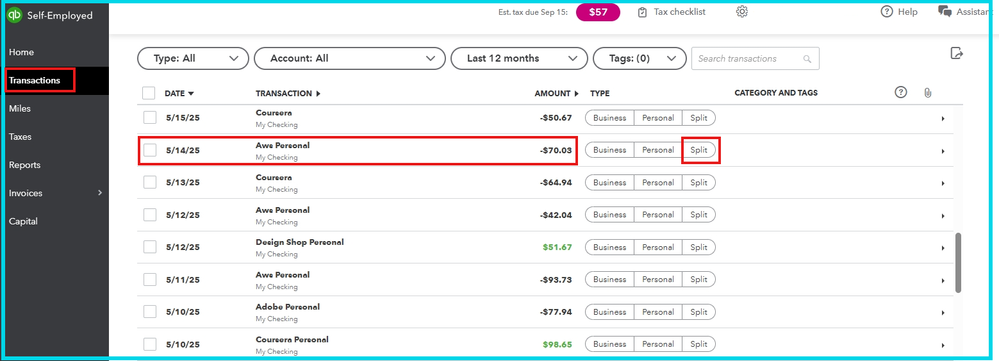Open the Last 12 months dropdown
This screenshot has width=999, height=361.
click(519, 59)
